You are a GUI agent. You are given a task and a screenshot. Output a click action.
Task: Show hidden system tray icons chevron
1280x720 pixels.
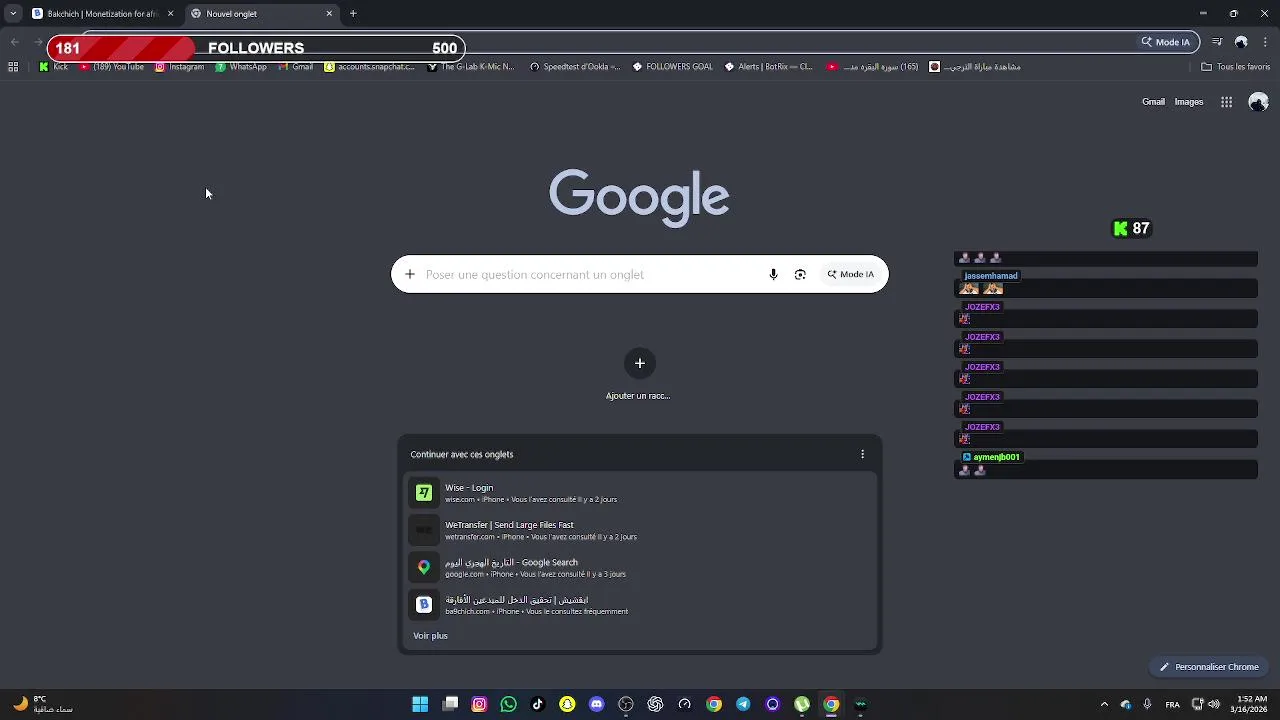(1104, 704)
